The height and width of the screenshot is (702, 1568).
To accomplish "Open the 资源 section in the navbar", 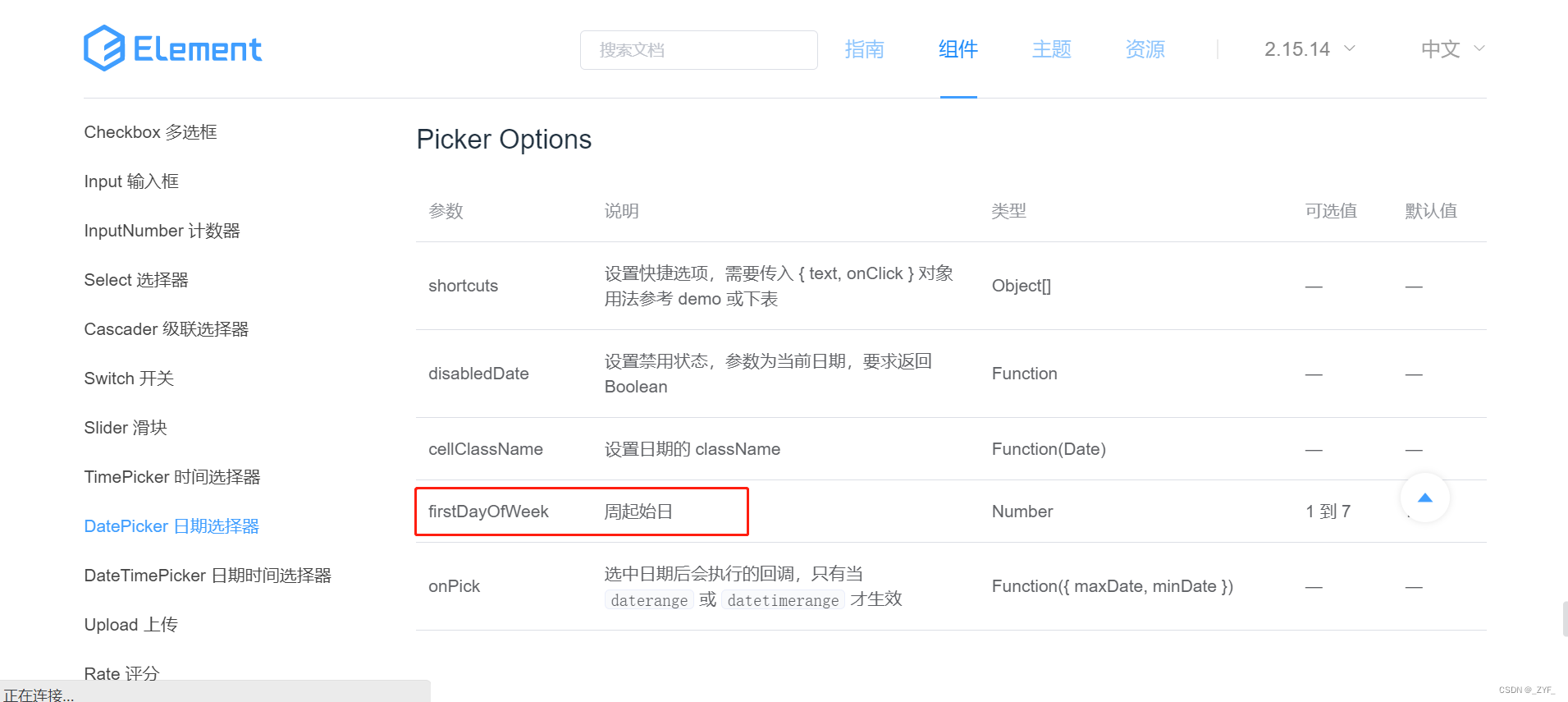I will pos(1145,49).
